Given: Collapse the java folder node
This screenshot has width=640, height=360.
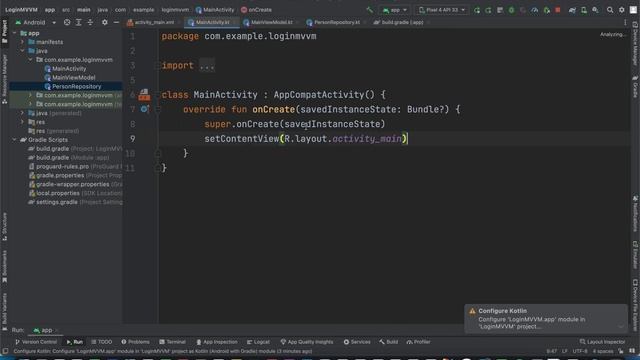Looking at the screenshot, I should (22, 51).
